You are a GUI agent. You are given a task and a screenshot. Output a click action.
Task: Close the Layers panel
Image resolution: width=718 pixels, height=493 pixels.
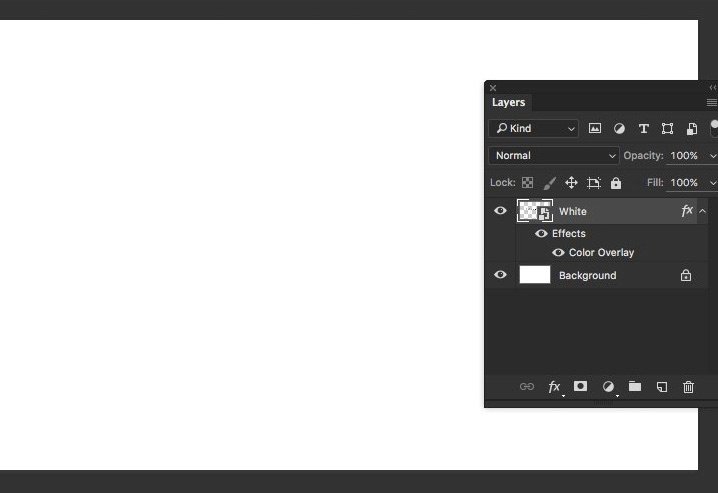pos(493,88)
